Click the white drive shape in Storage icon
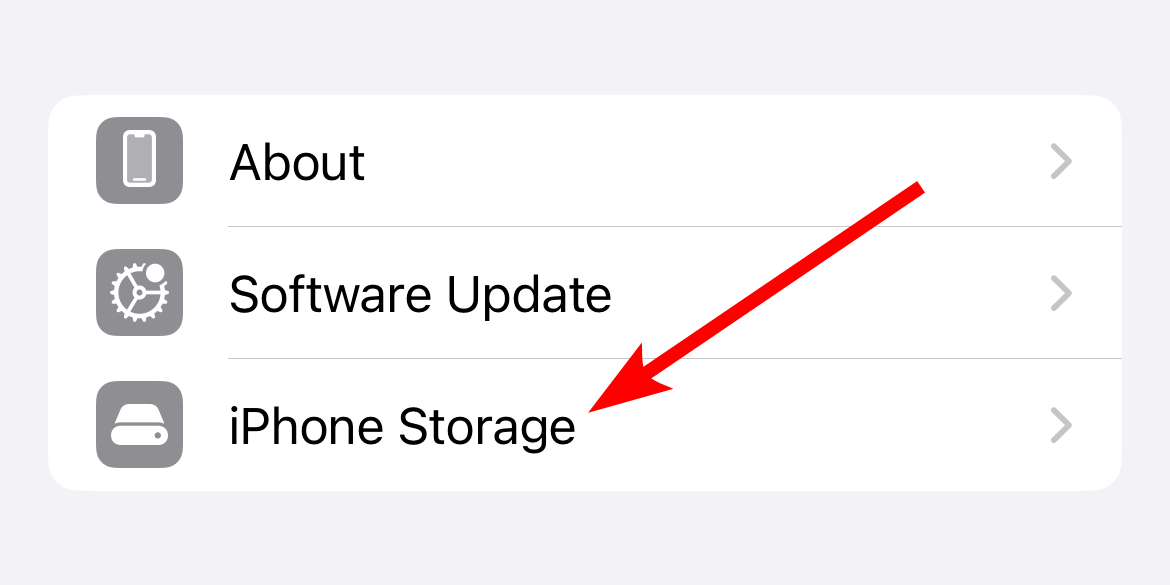The width and height of the screenshot is (1170, 585). 140,425
